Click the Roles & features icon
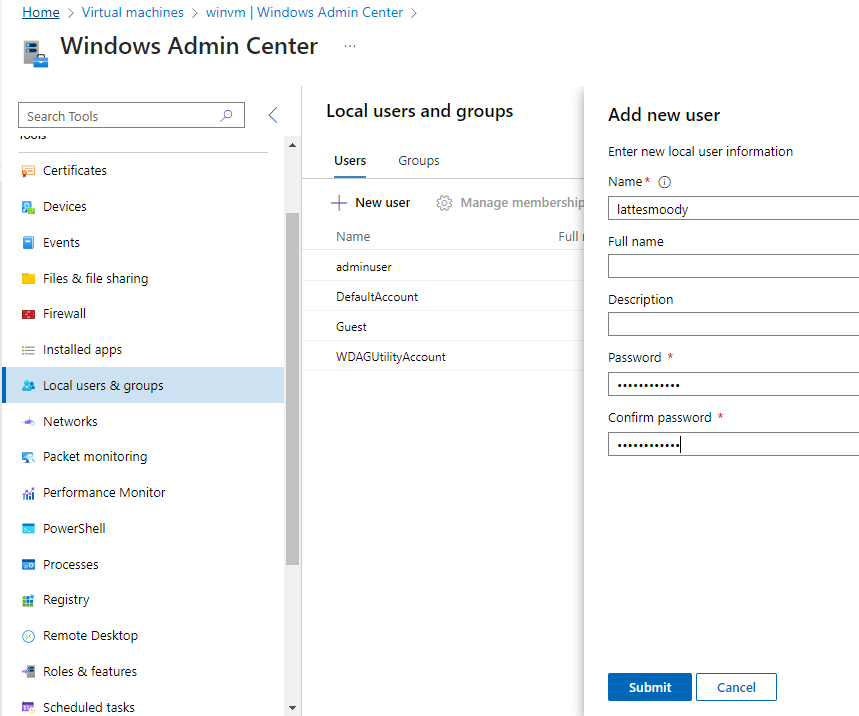Screen dimensions: 859x716 coord(28,672)
